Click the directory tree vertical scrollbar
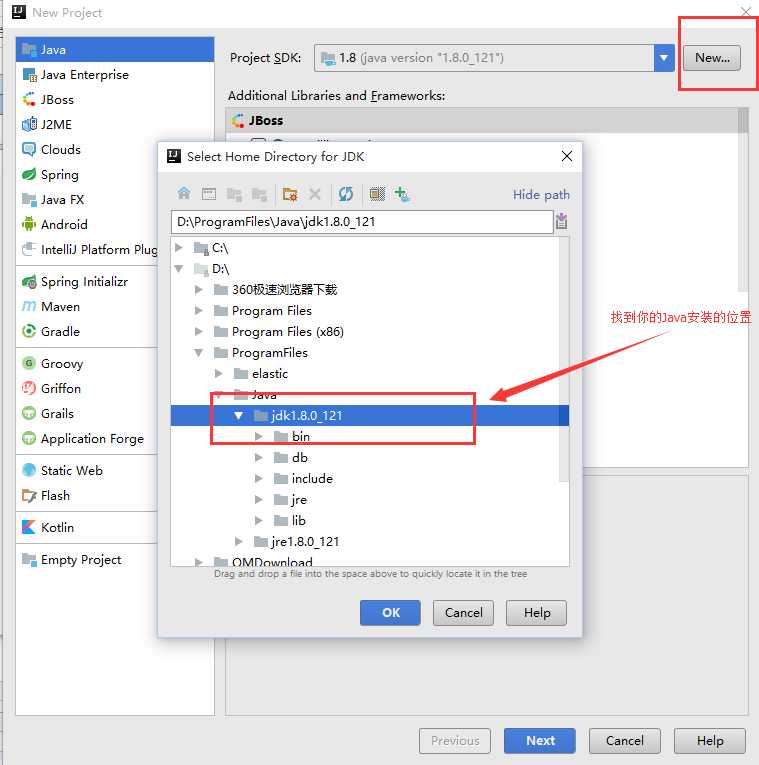 click(563, 360)
